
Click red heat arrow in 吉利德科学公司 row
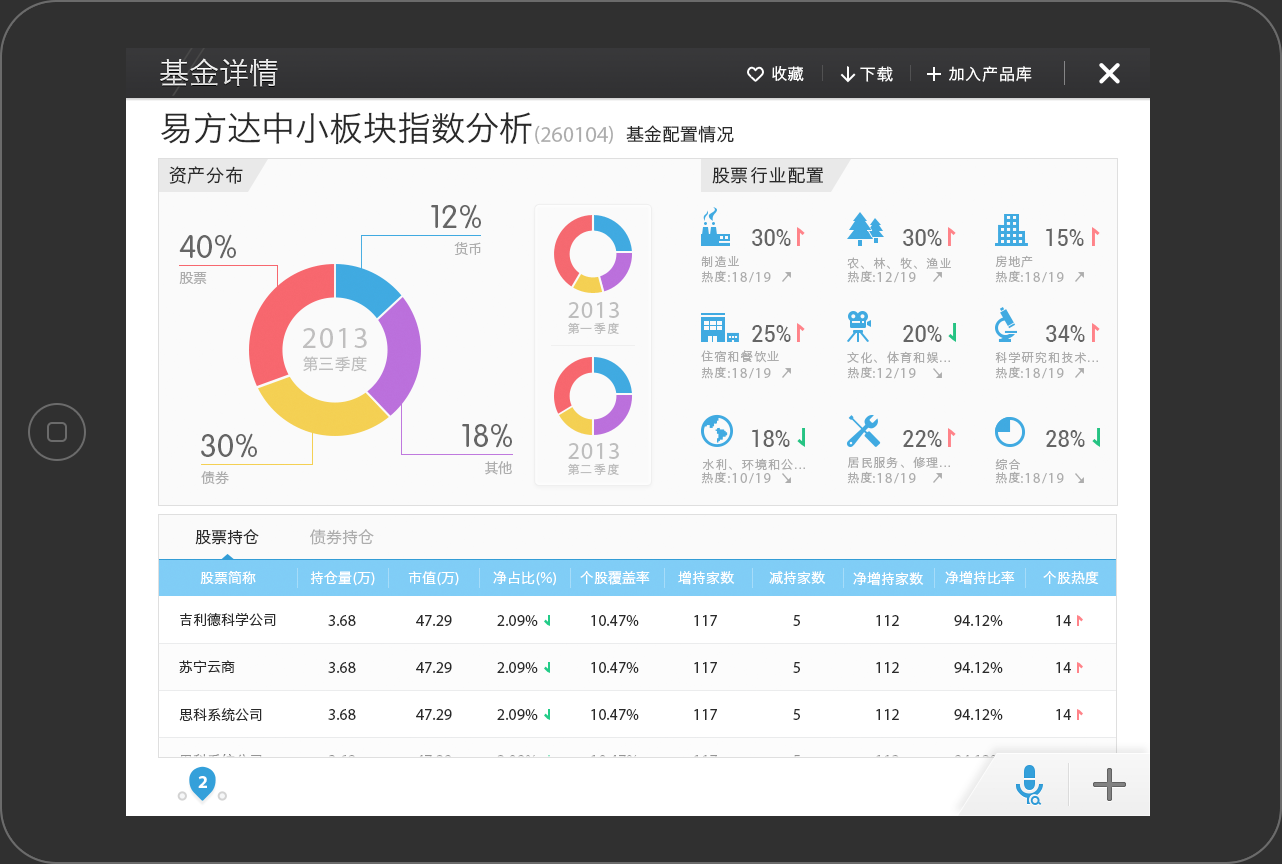coord(1079,621)
